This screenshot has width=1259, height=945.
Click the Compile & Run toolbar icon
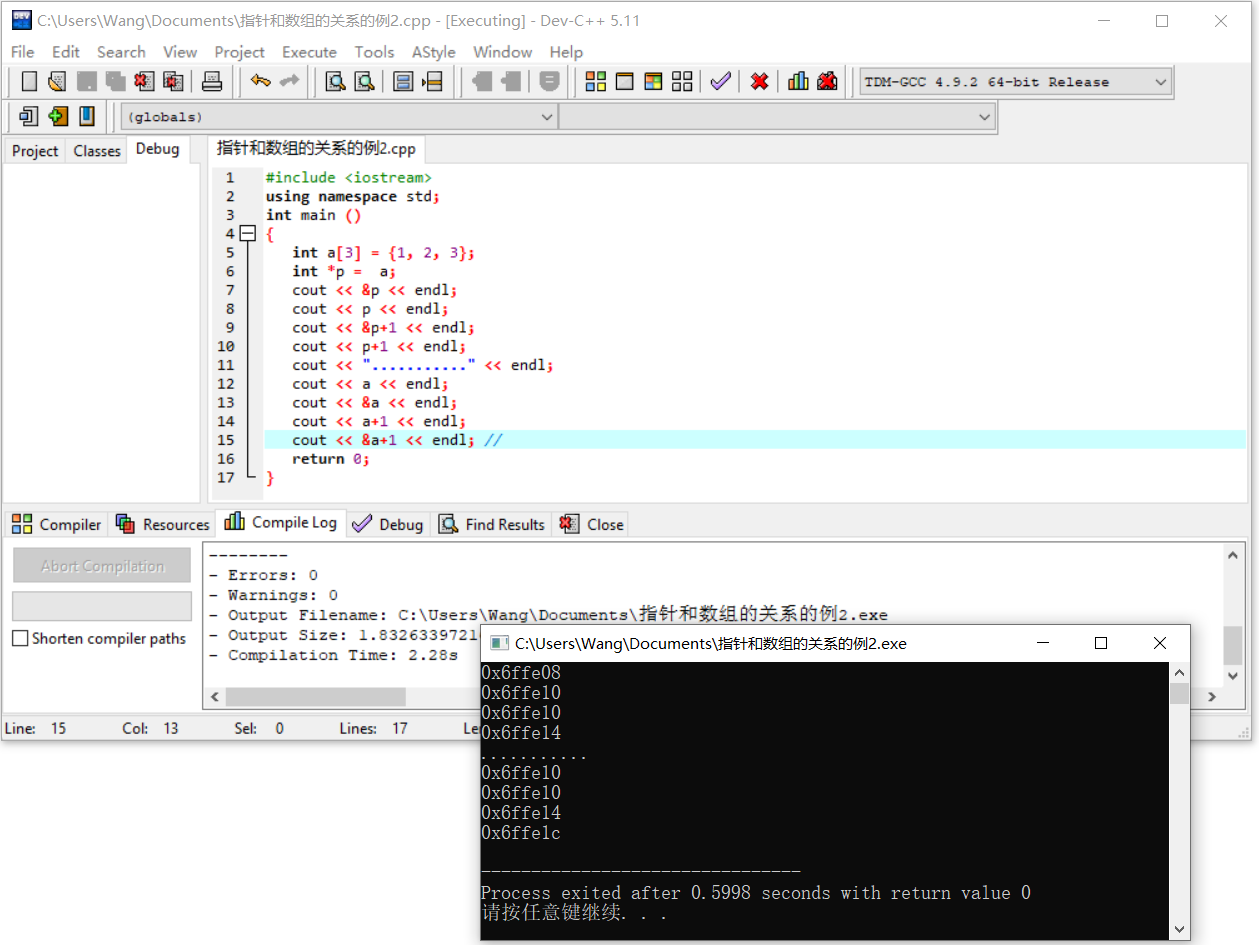click(x=654, y=82)
